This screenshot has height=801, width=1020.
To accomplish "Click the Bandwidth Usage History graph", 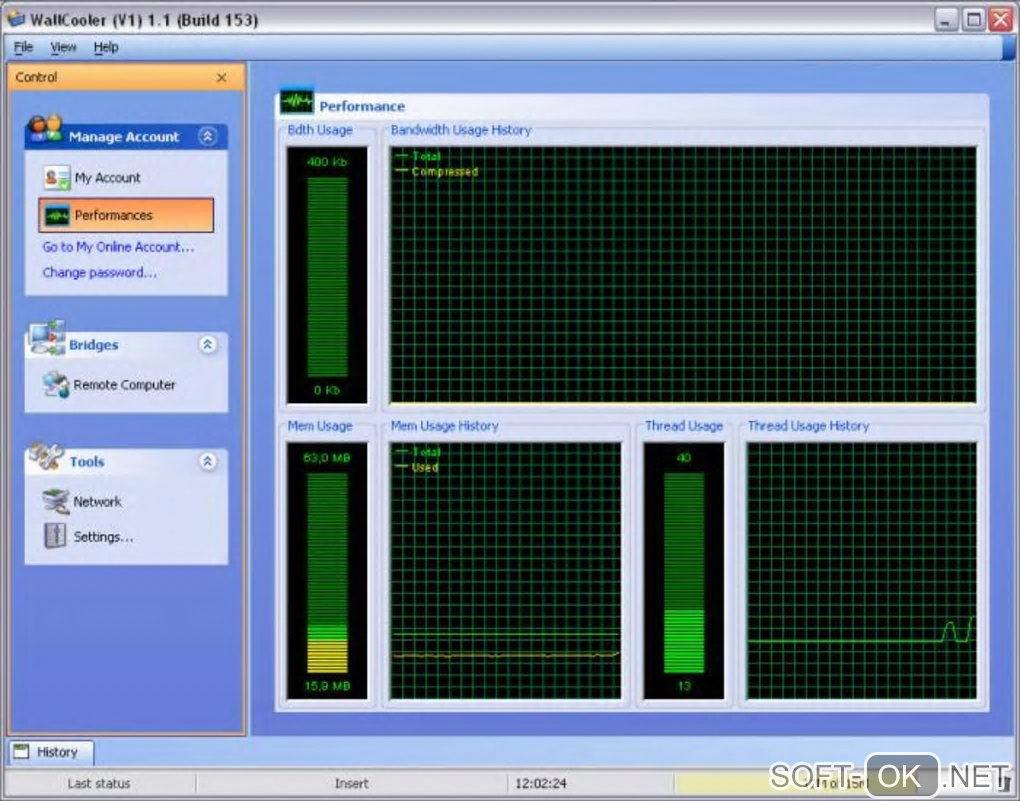I will 683,275.
